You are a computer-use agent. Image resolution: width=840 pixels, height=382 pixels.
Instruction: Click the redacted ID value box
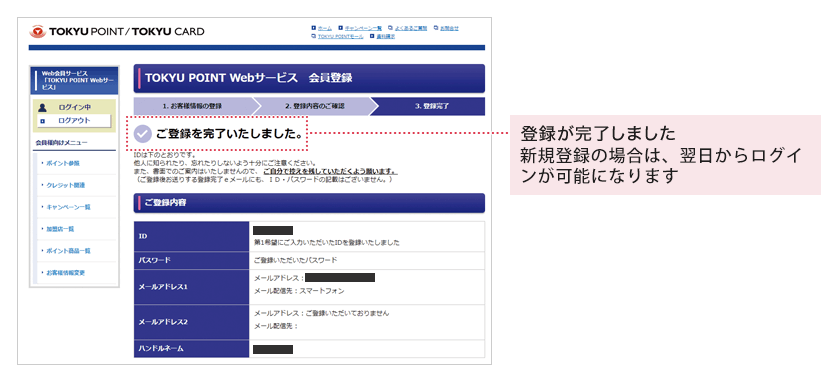pyautogui.click(x=273, y=230)
